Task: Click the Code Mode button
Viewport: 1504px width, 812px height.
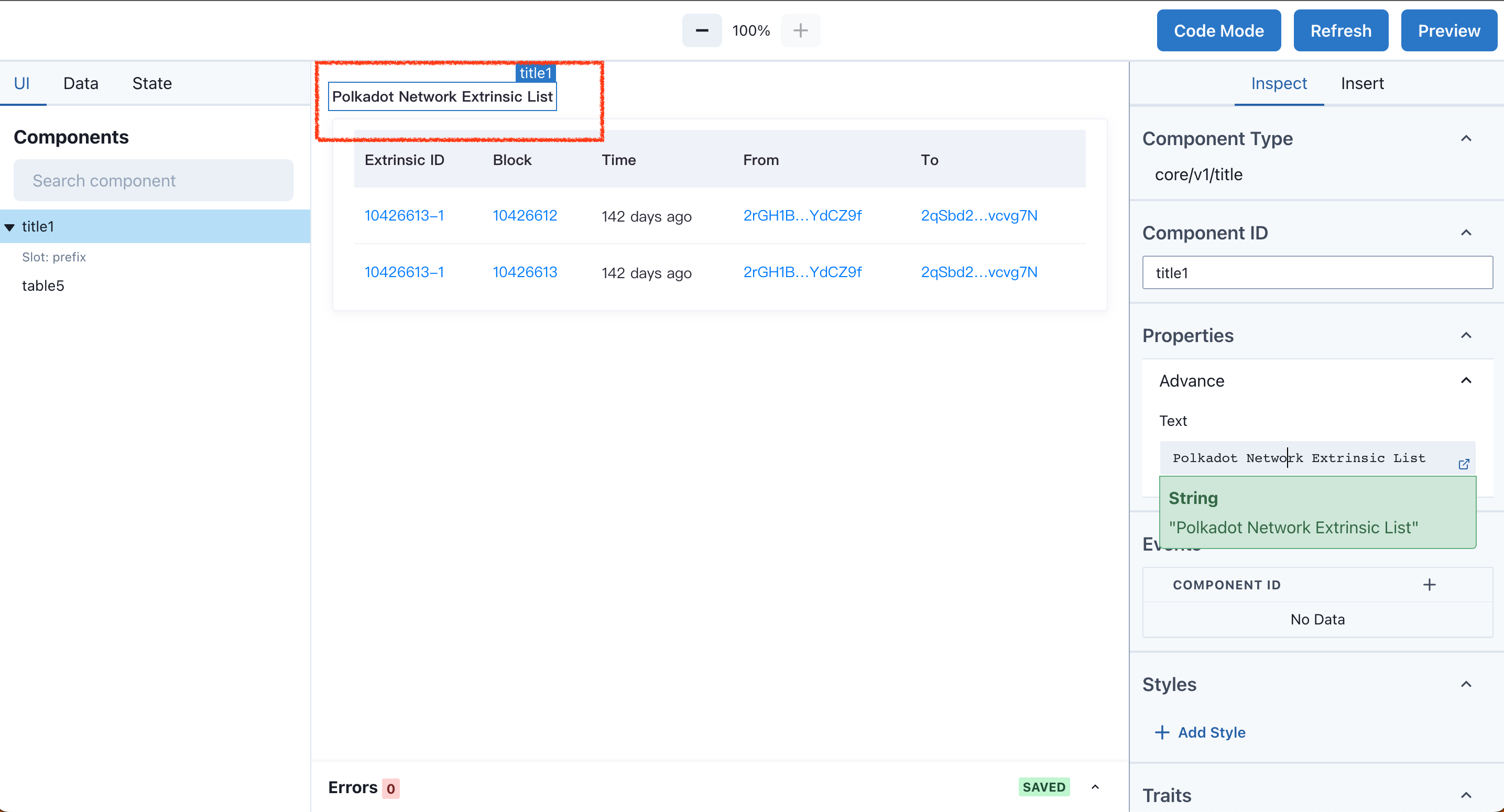Action: pyautogui.click(x=1218, y=30)
